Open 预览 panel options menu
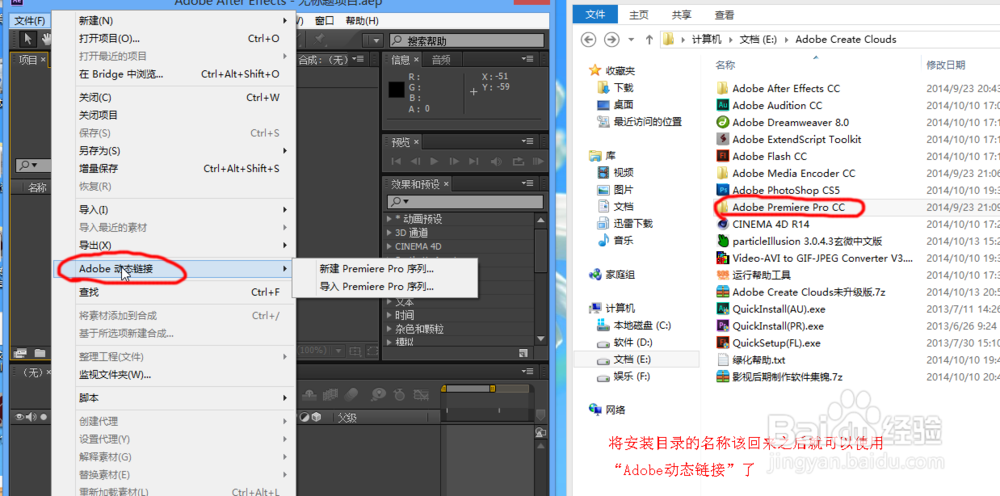1000x496 pixels. click(527, 141)
